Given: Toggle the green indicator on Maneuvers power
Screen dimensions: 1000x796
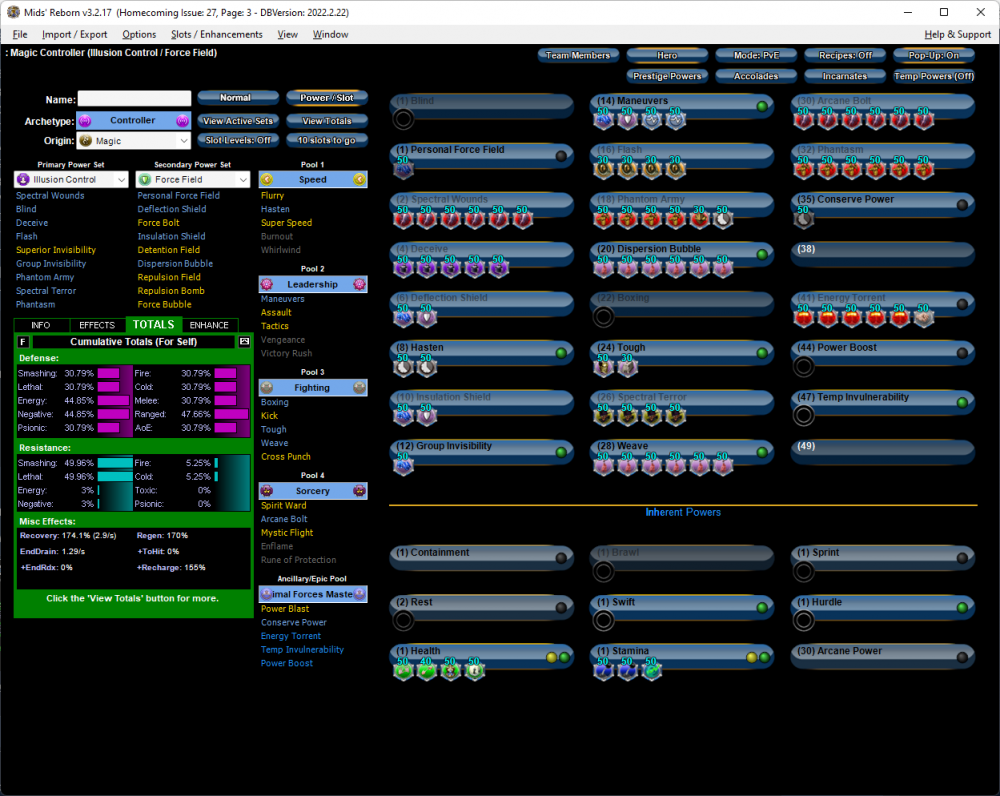Looking at the screenshot, I should pos(762,106).
